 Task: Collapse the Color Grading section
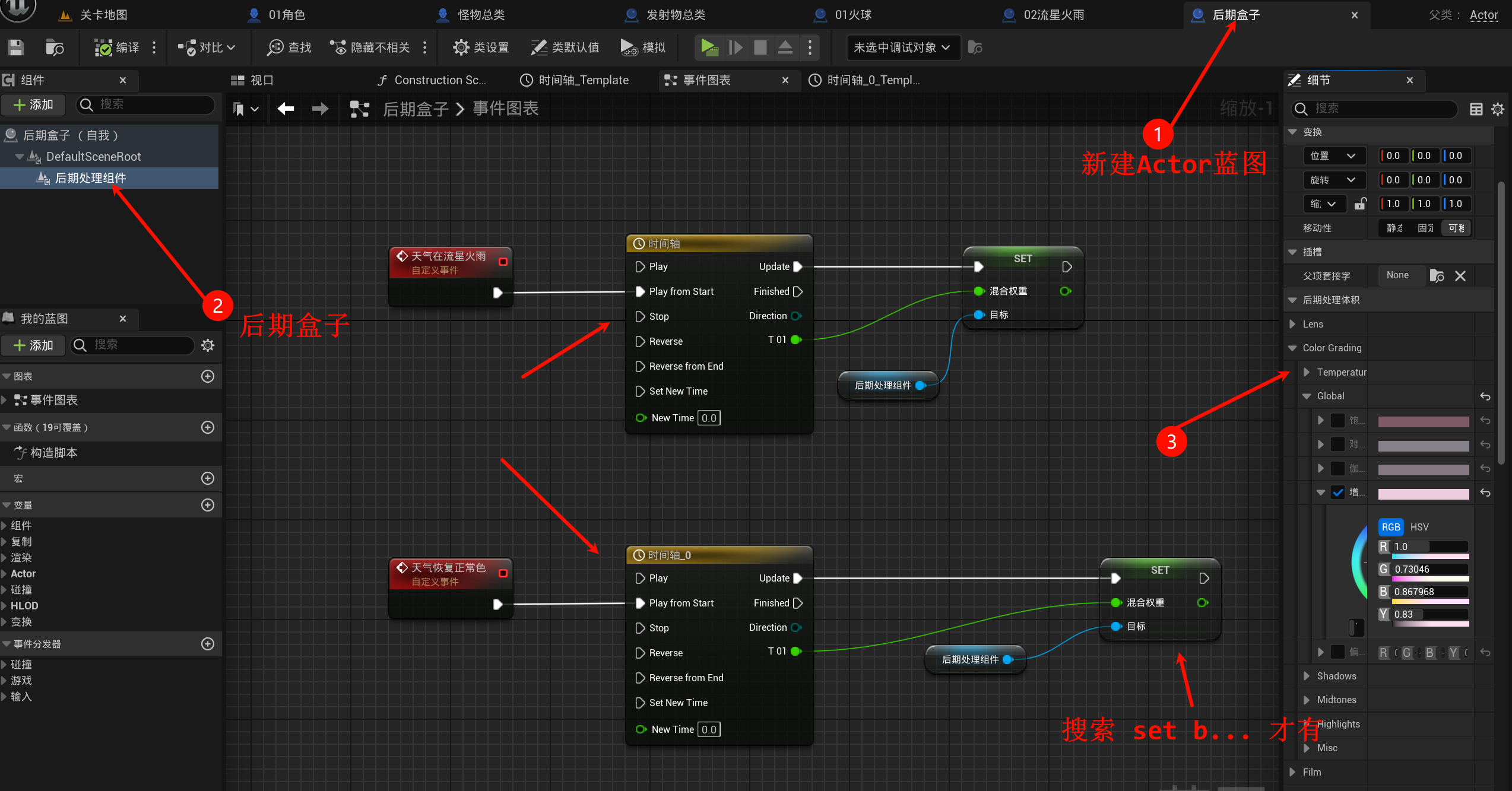click(1292, 348)
